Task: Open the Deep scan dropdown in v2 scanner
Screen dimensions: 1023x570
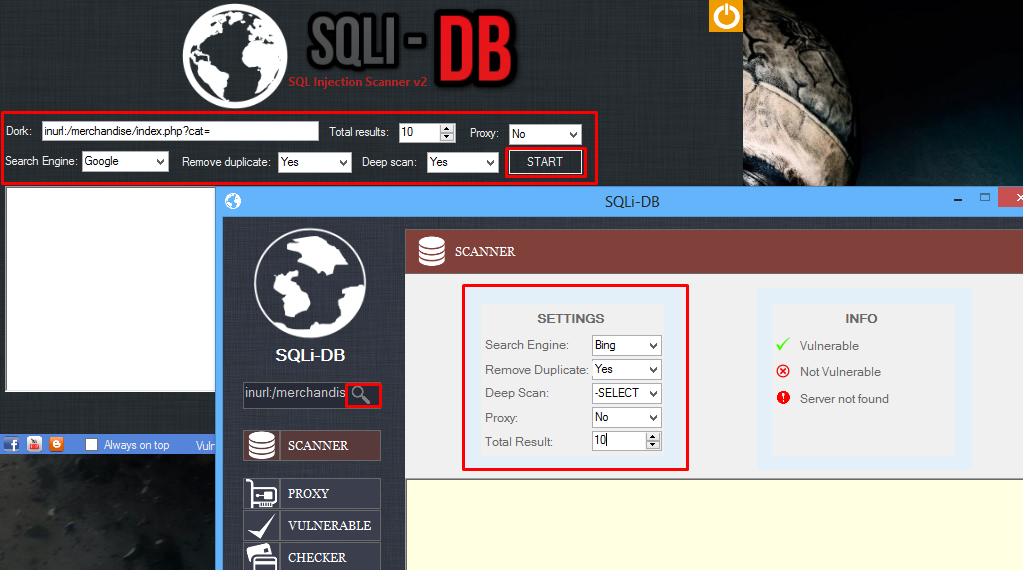Action: tap(463, 162)
